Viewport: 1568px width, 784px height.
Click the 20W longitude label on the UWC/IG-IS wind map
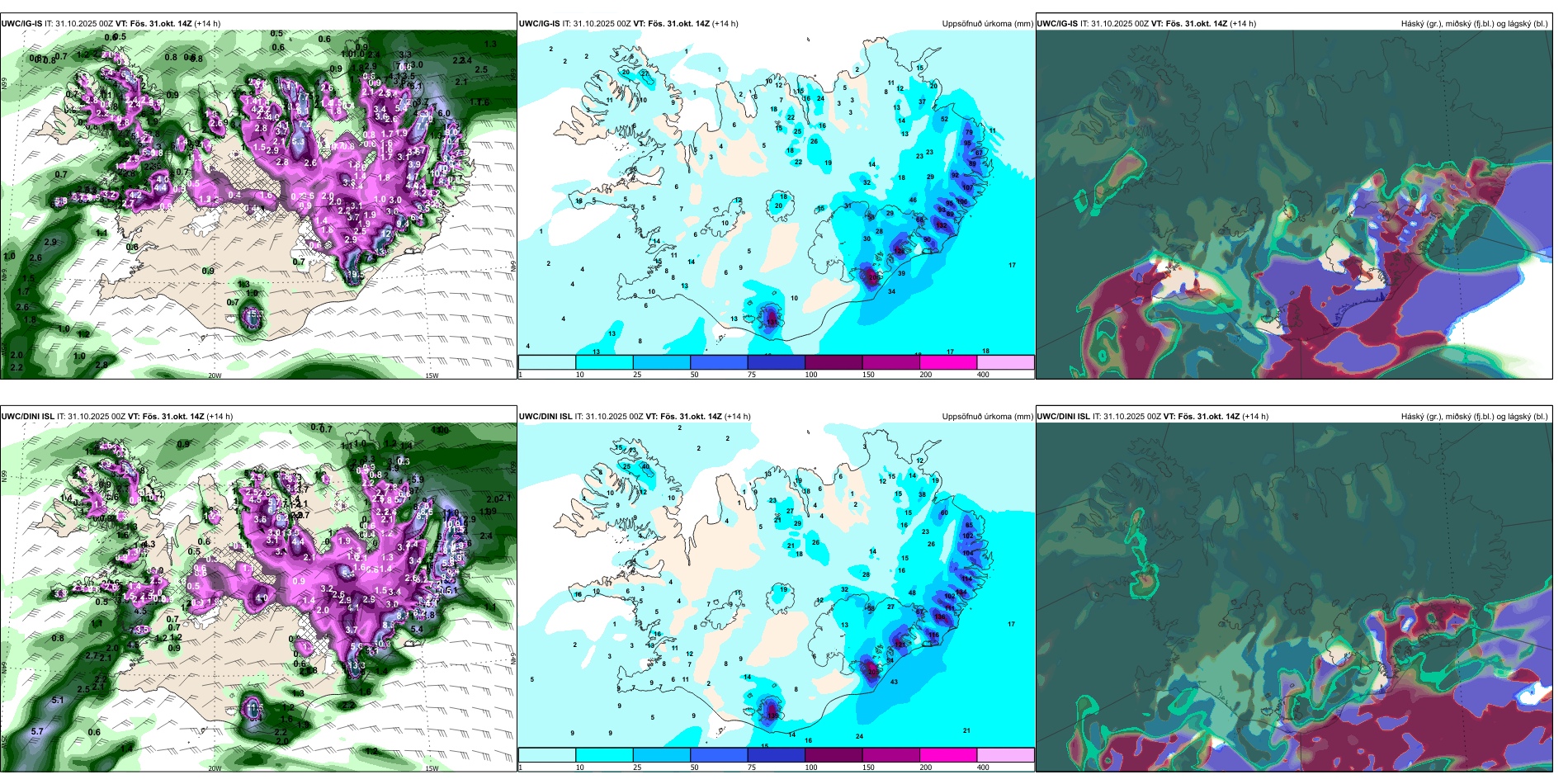(215, 375)
